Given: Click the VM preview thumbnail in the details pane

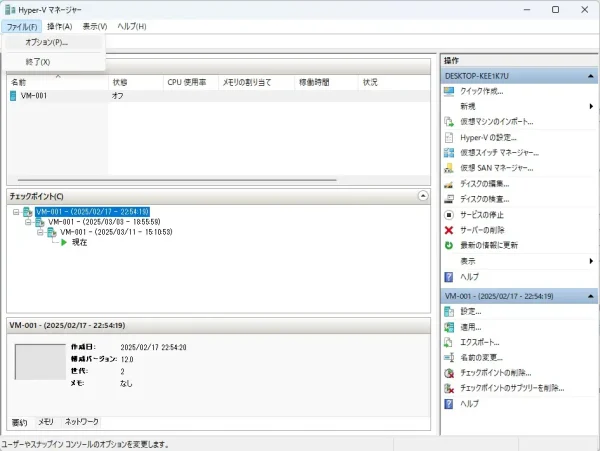Looking at the screenshot, I should click(40, 362).
